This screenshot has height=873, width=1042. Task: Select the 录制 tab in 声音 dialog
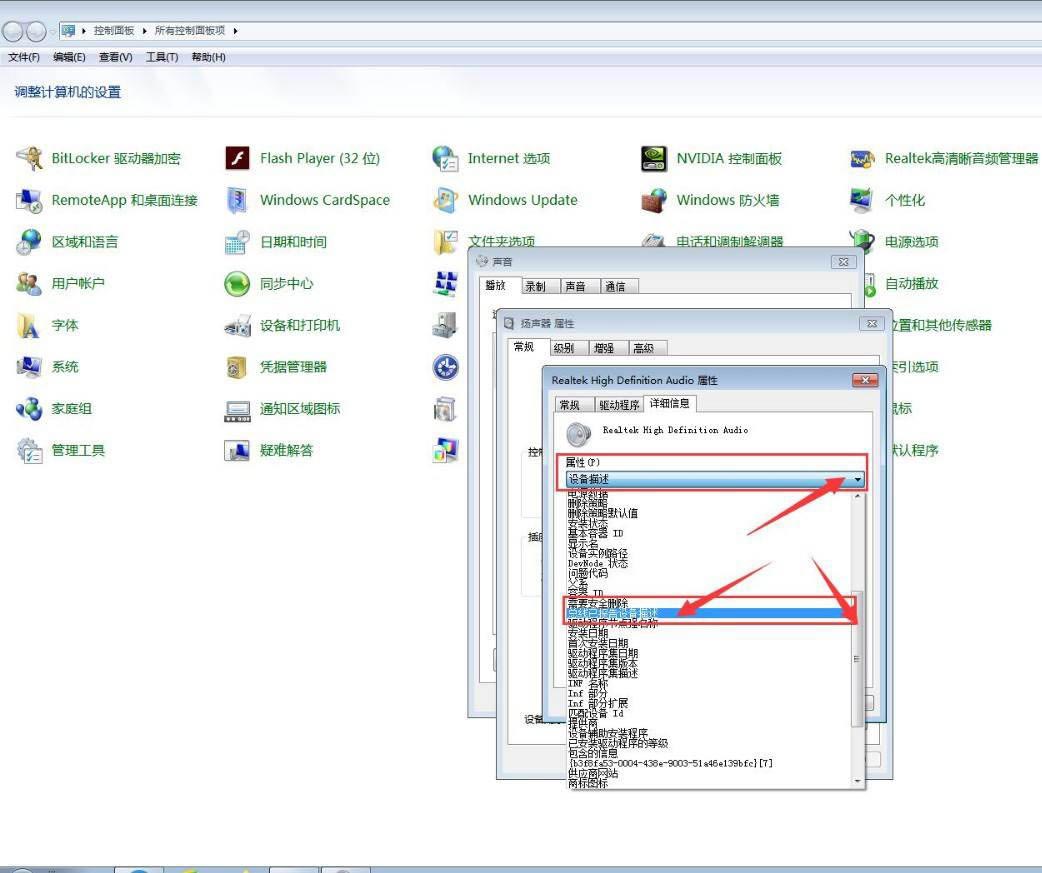pos(536,286)
